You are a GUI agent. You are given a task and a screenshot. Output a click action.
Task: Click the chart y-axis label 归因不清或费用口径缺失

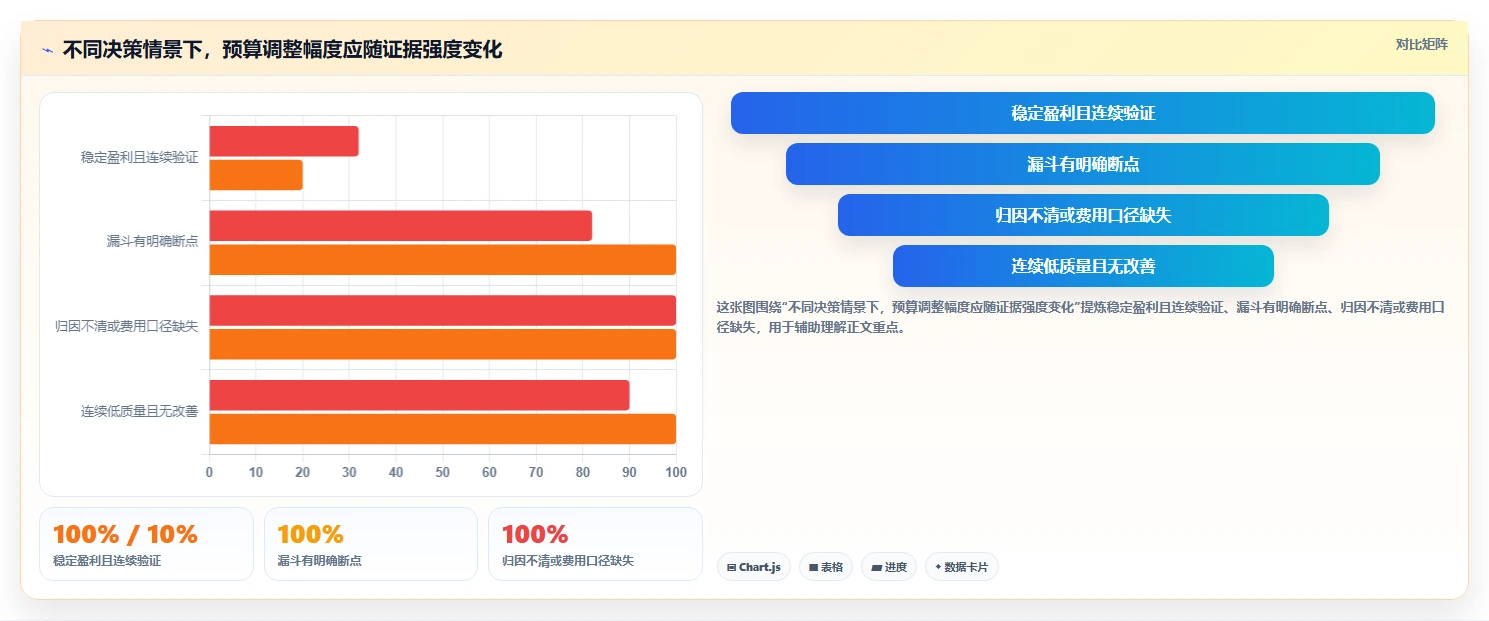click(x=126, y=326)
